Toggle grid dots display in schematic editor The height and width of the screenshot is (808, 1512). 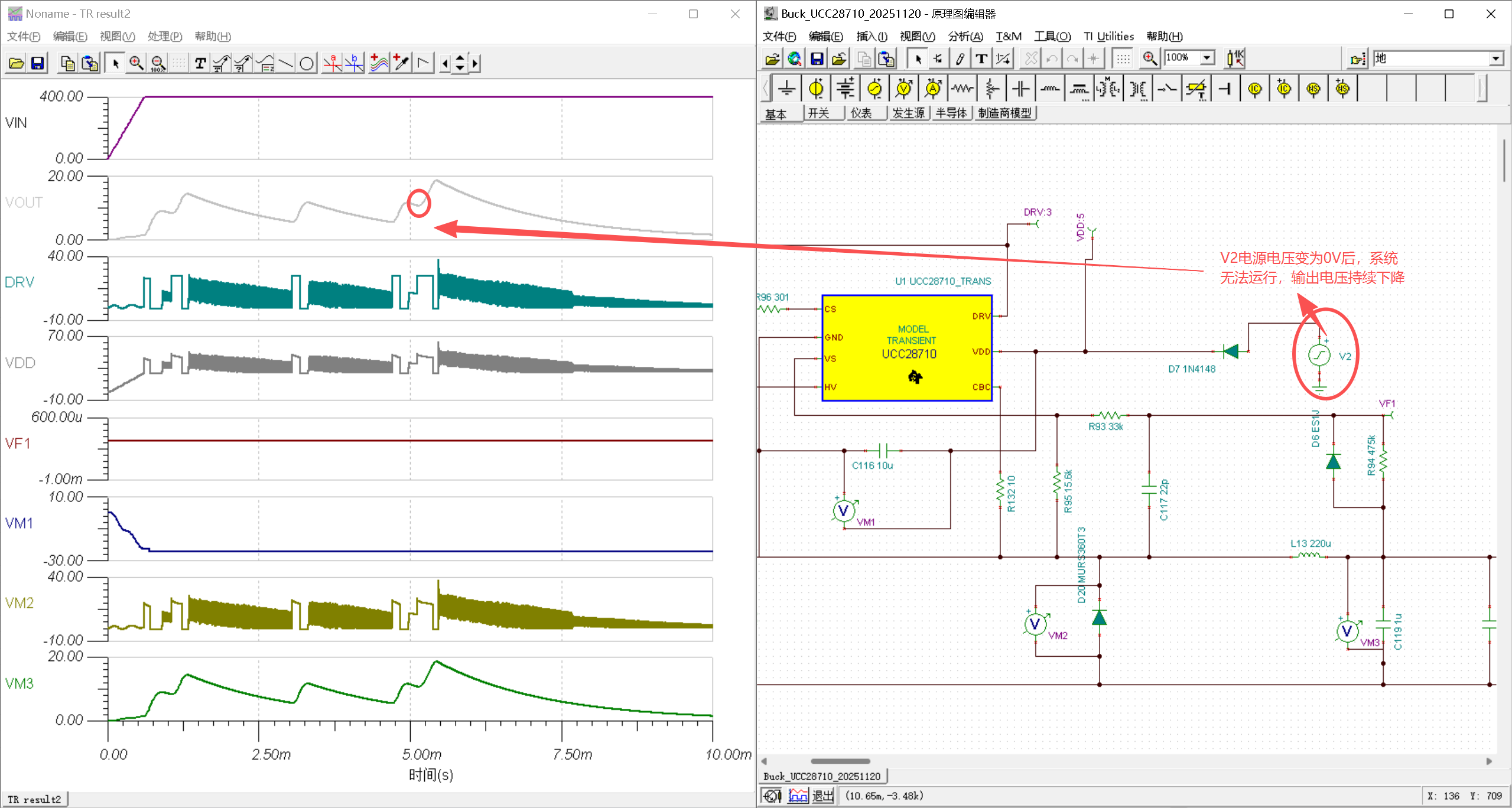click(x=1123, y=58)
